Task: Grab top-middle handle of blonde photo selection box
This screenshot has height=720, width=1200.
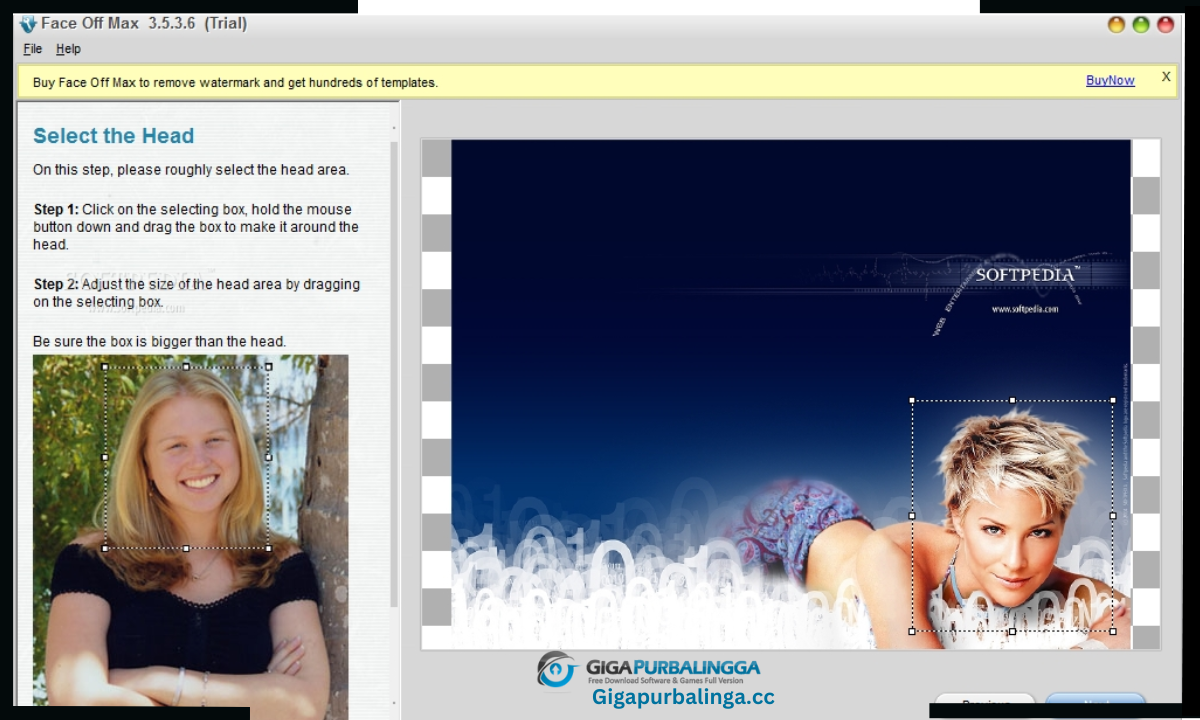Action: pos(187,367)
